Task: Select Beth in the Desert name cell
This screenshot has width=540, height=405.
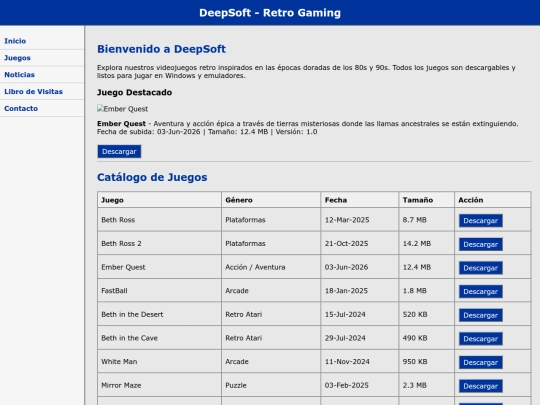Action: pos(159,314)
